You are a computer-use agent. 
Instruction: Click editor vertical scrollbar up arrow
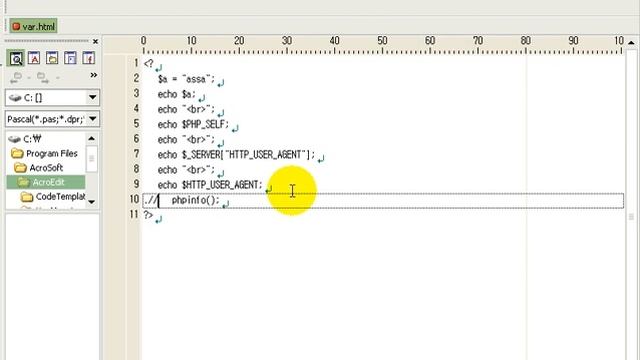point(631,42)
